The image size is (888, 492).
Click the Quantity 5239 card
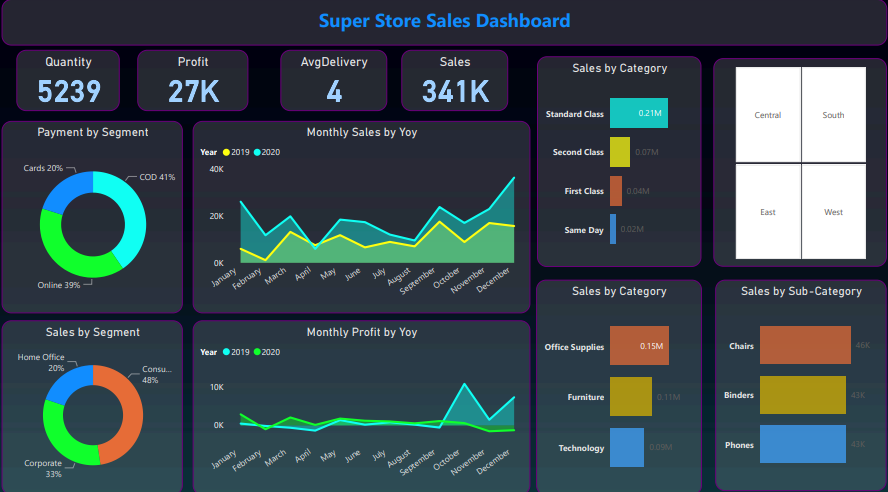coord(68,80)
